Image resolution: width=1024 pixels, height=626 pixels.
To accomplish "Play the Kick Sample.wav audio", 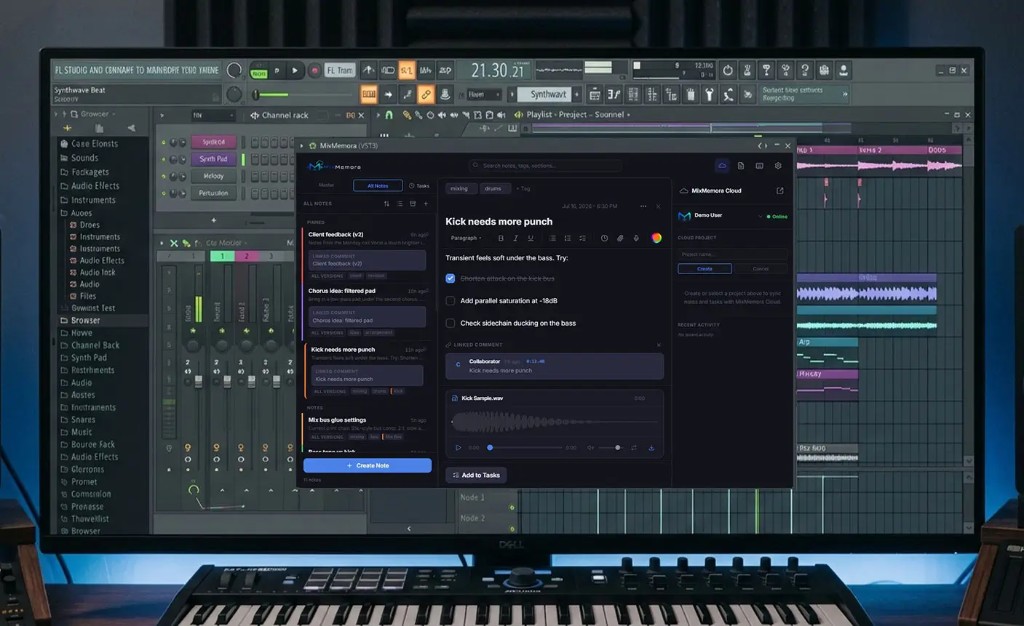I will [458, 448].
